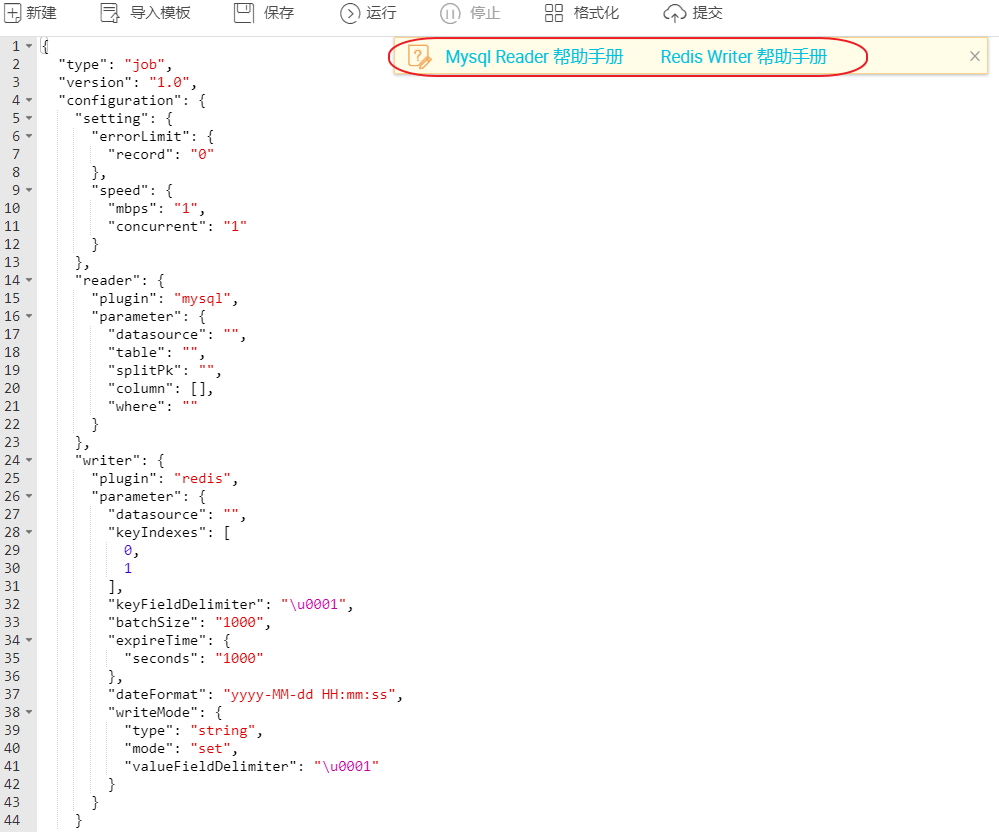Click the yyyy-MM-dd HH:mm:ss dateFormat value
The image size is (999, 832).
tap(310, 694)
